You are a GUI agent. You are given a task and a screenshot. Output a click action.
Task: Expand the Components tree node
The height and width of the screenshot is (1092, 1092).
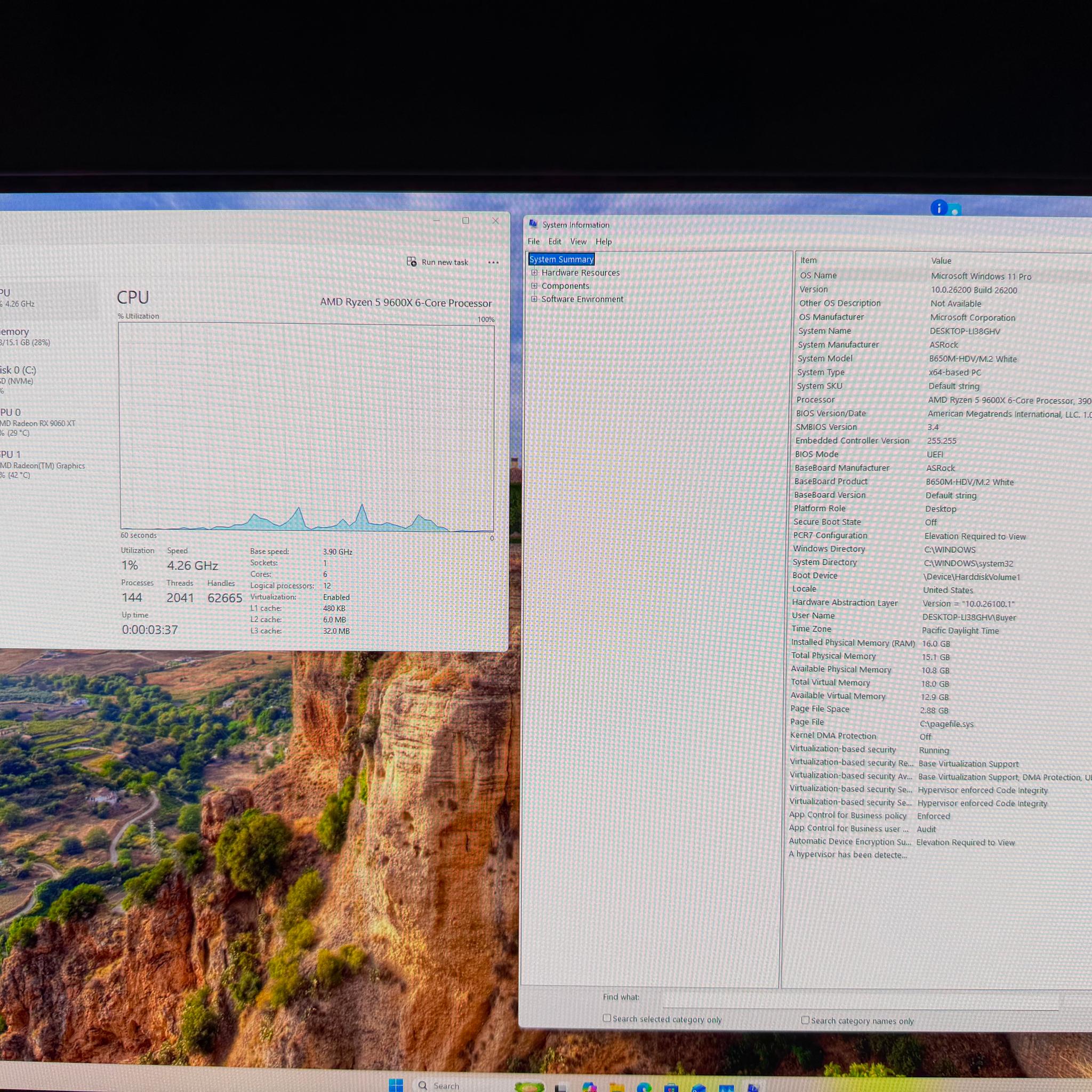coord(534,285)
